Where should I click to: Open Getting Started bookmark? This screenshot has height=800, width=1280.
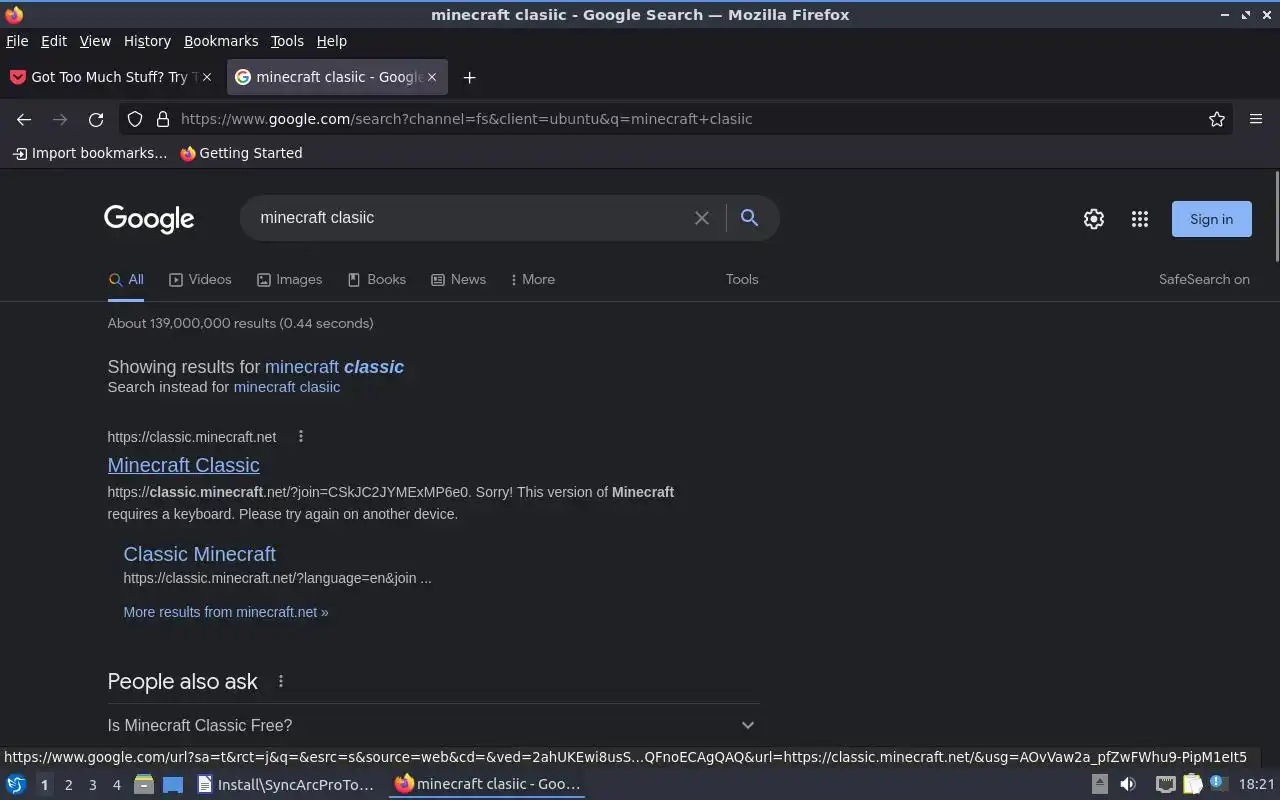tap(240, 153)
